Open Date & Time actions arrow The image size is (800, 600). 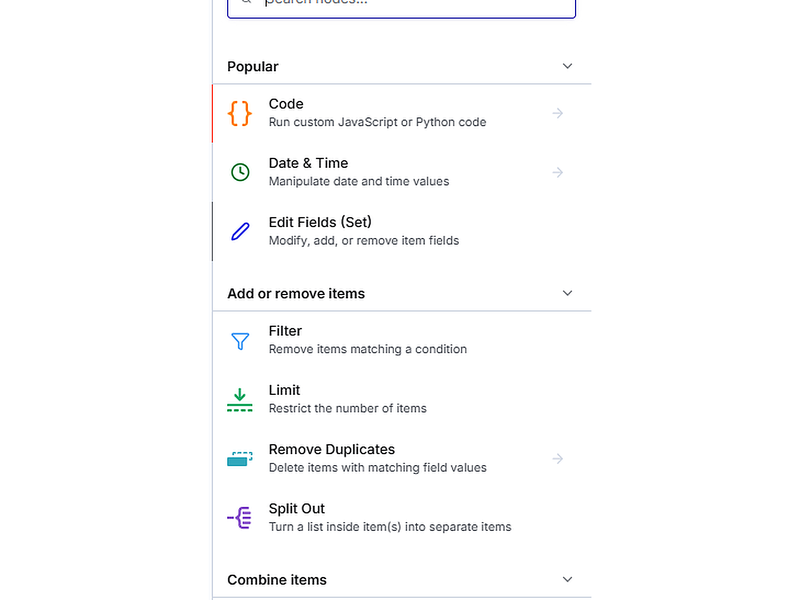pos(558,172)
